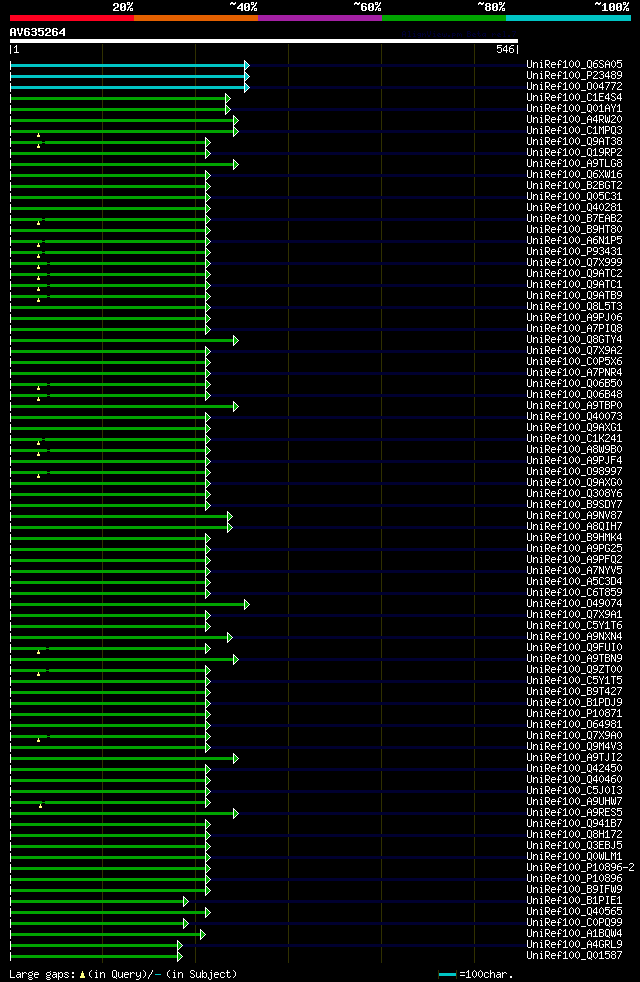The width and height of the screenshot is (640, 982).
Task: Click the cyan 100char scale bar in the legend
Action: 447,974
